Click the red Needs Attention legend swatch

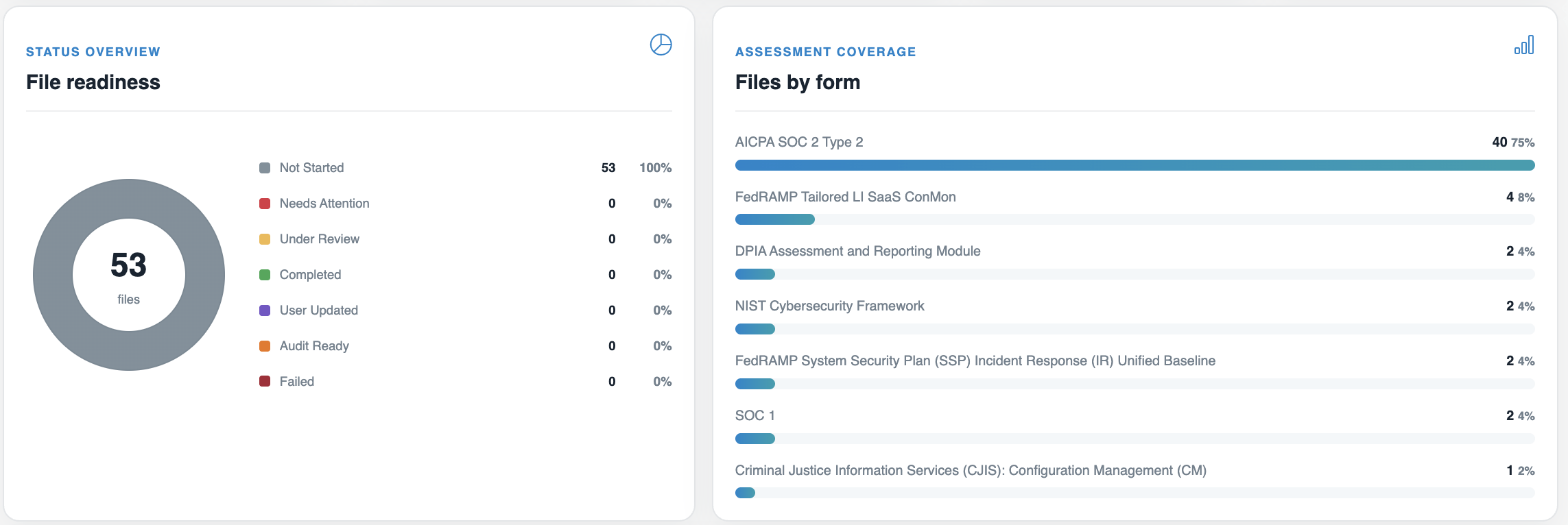pyautogui.click(x=265, y=204)
